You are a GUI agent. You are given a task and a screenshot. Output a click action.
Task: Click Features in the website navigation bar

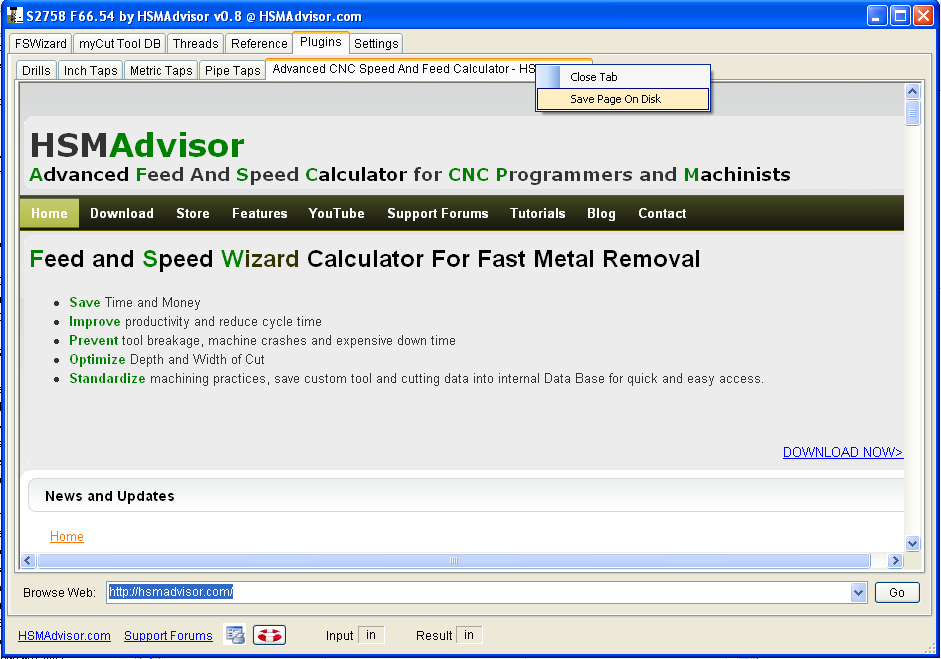(260, 214)
